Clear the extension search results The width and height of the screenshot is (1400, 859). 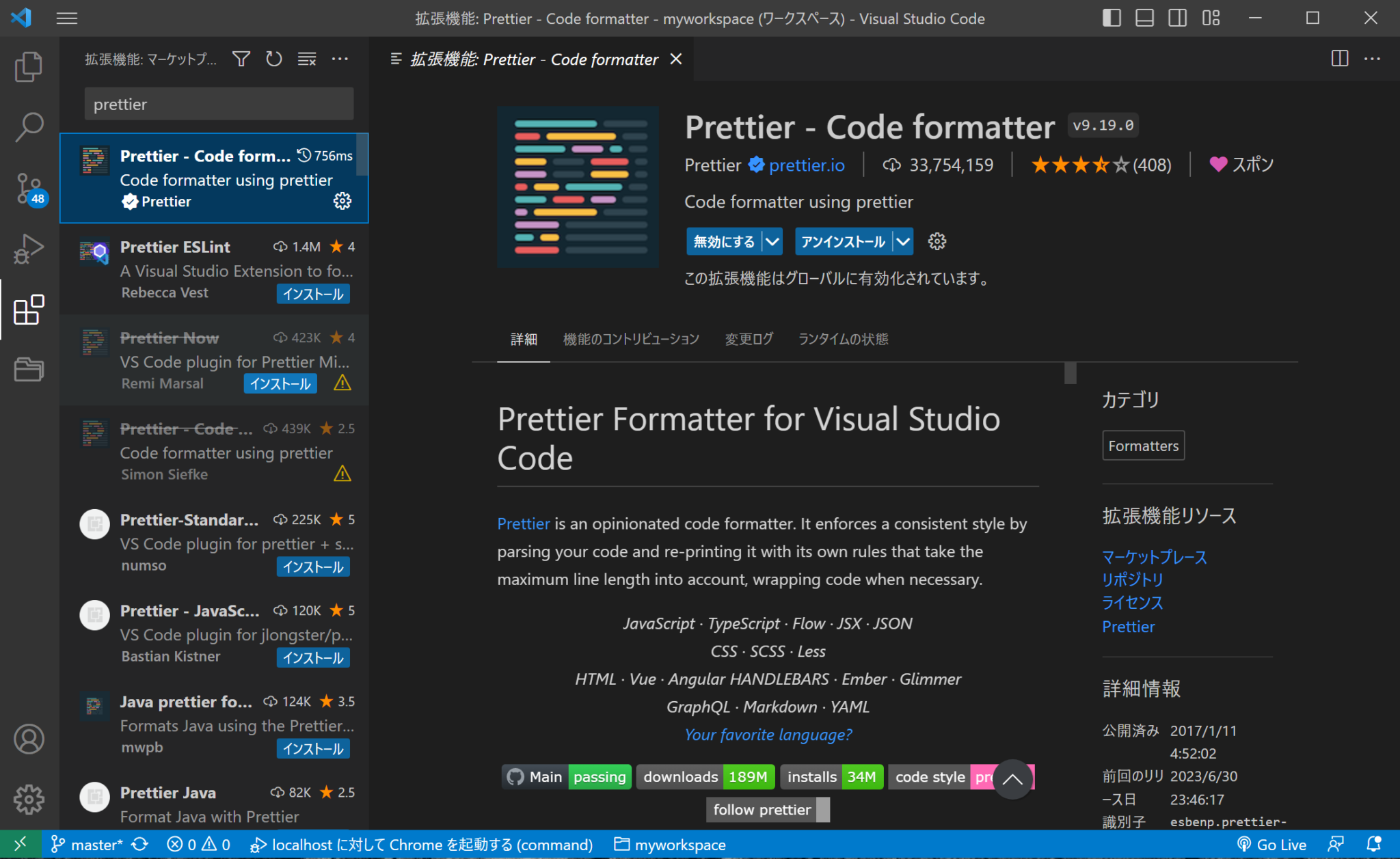pyautogui.click(x=306, y=59)
